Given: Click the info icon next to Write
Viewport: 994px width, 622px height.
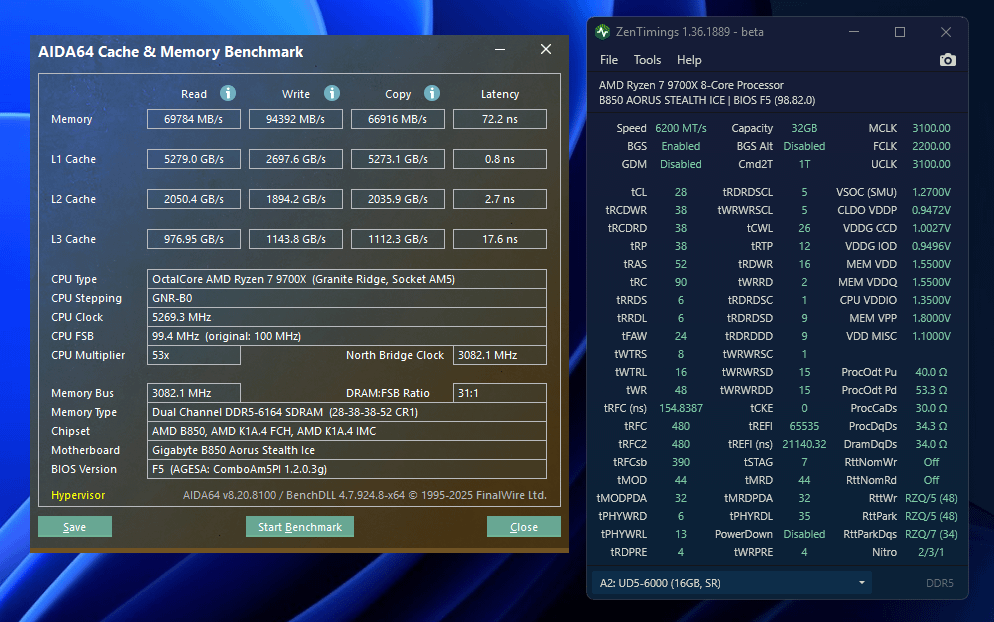Looking at the screenshot, I should pyautogui.click(x=331, y=93).
